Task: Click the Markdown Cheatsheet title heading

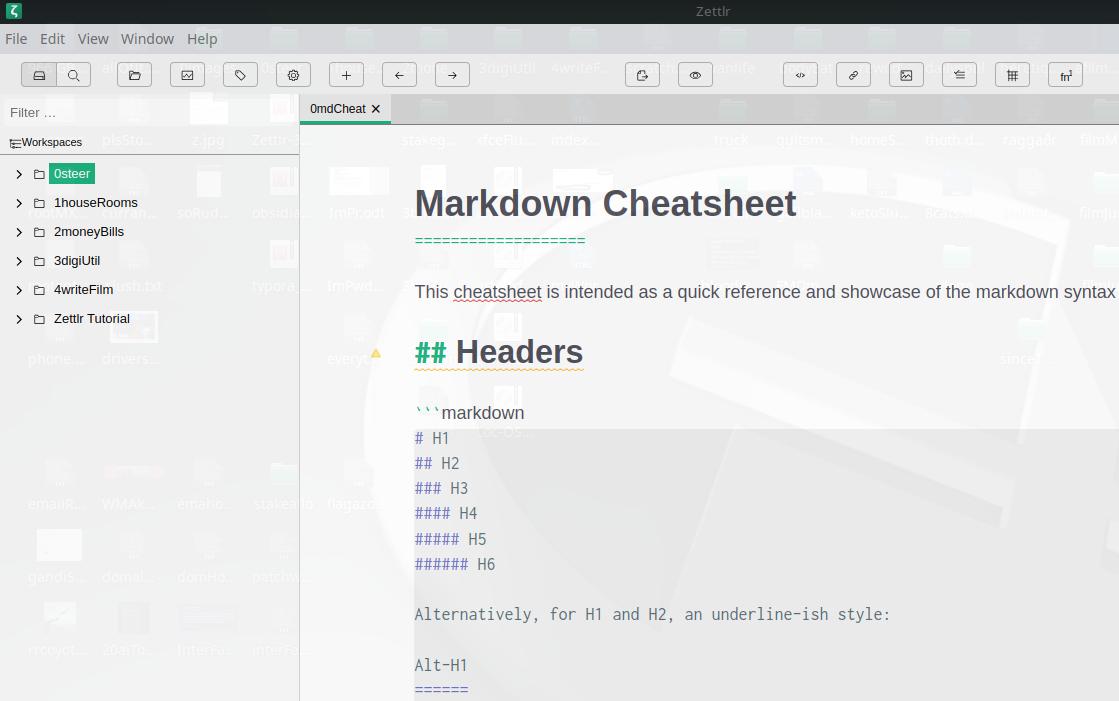Action: coord(605,203)
